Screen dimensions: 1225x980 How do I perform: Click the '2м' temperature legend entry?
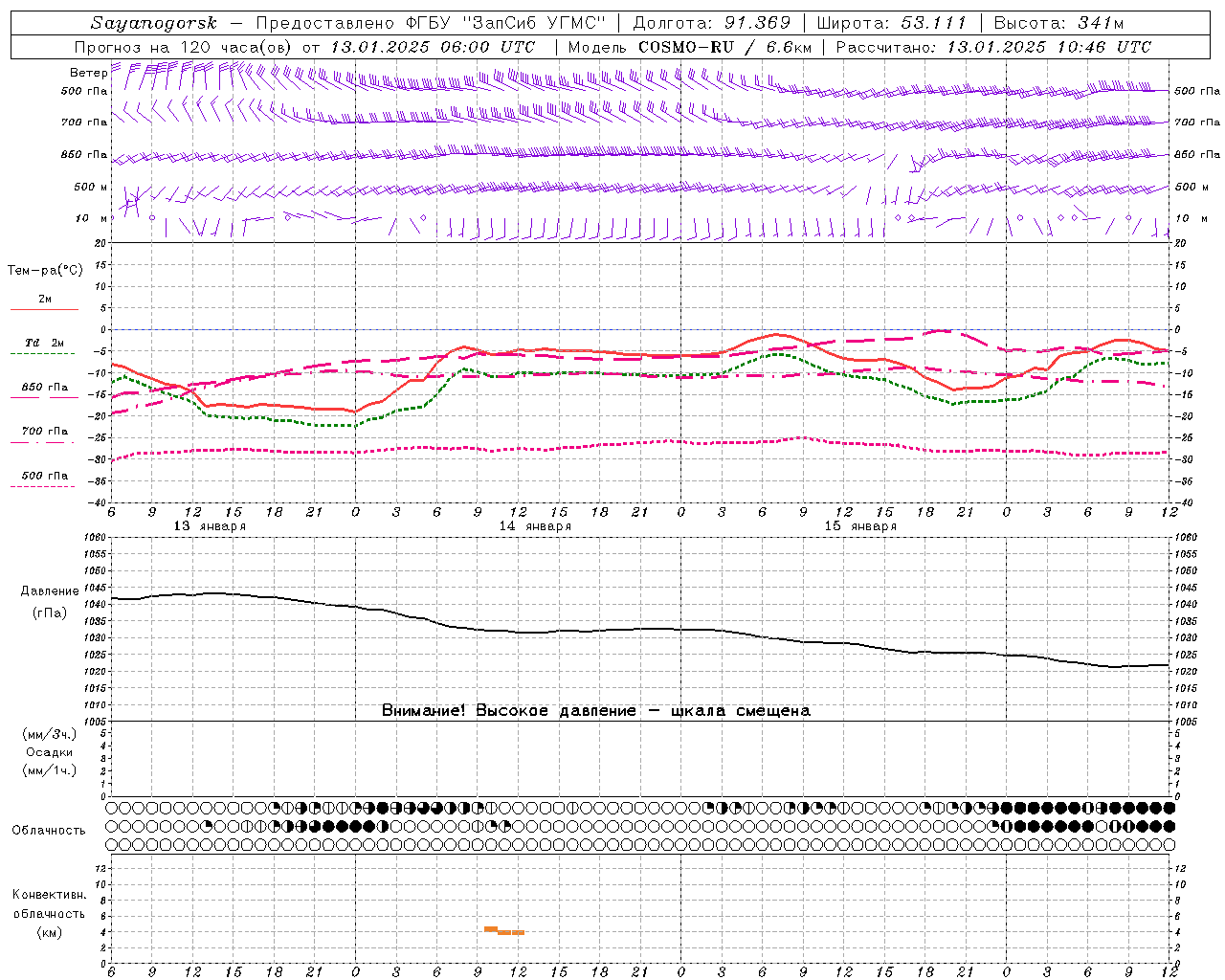click(44, 299)
